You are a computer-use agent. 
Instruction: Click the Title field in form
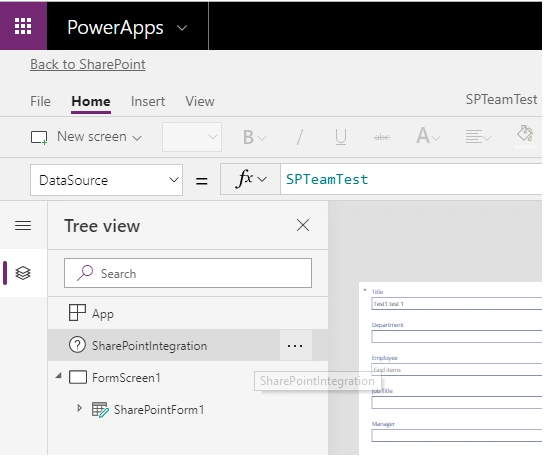(x=456, y=304)
